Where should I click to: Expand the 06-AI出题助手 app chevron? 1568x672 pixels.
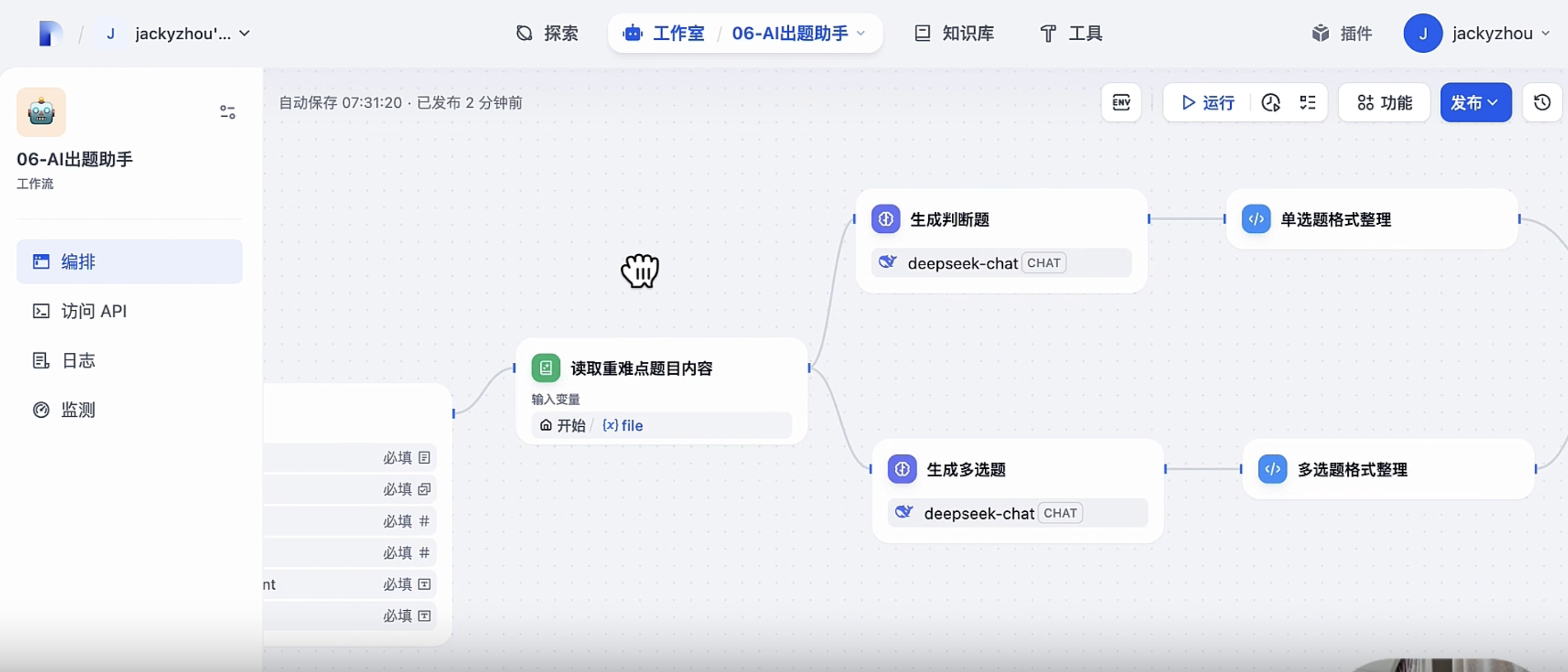(x=861, y=33)
